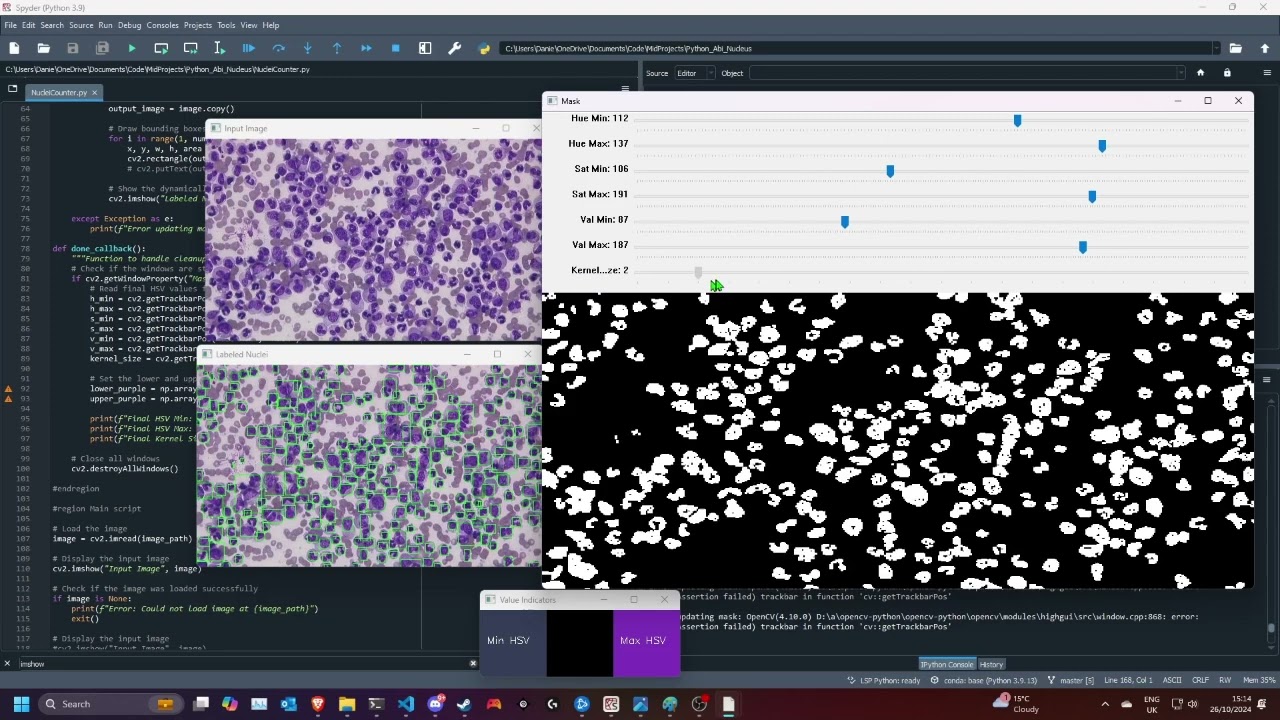Image resolution: width=1280 pixels, height=720 pixels.
Task: Open the Windows Start menu
Action: [21, 704]
